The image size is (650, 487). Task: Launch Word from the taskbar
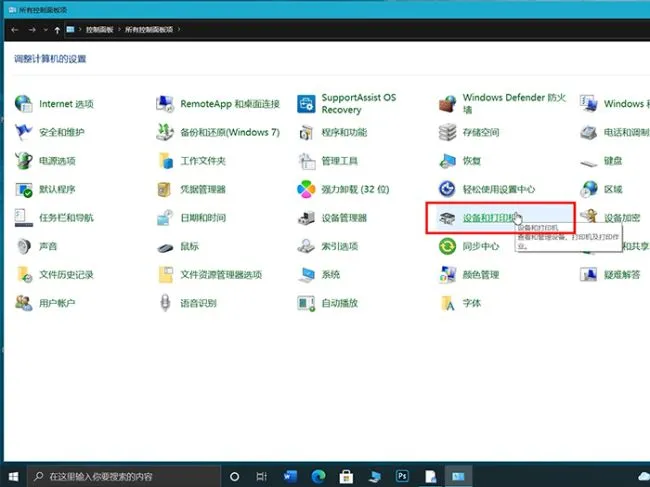[290, 477]
